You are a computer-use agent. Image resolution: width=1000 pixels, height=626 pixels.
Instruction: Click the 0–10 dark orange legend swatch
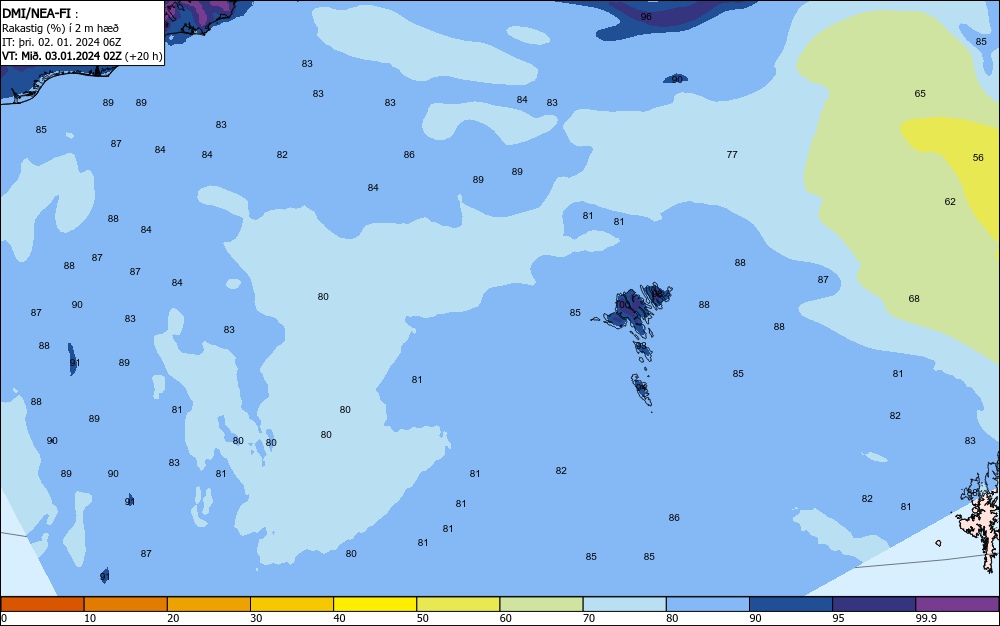(42, 604)
